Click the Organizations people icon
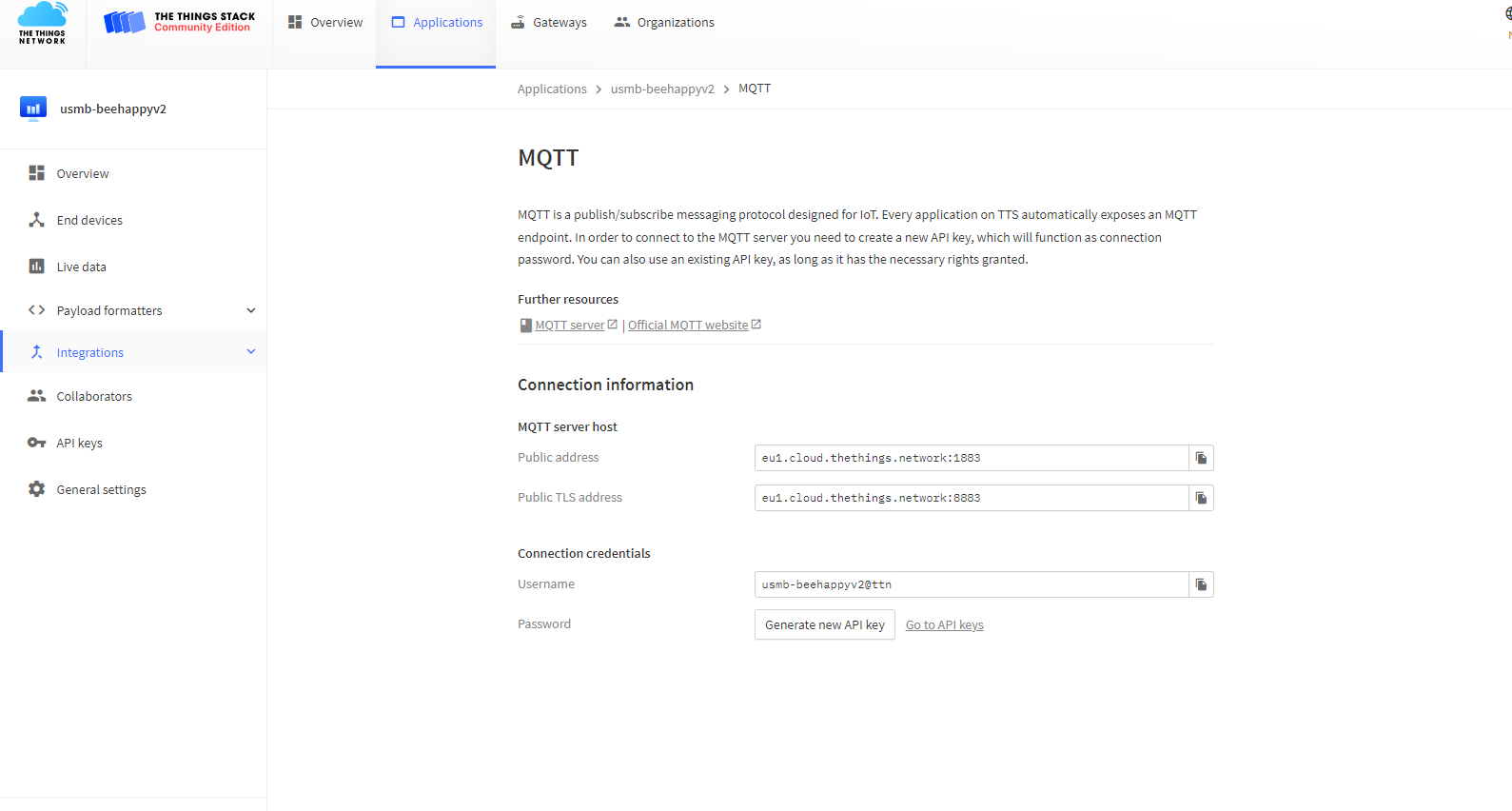This screenshot has height=811, width=1512. click(622, 22)
